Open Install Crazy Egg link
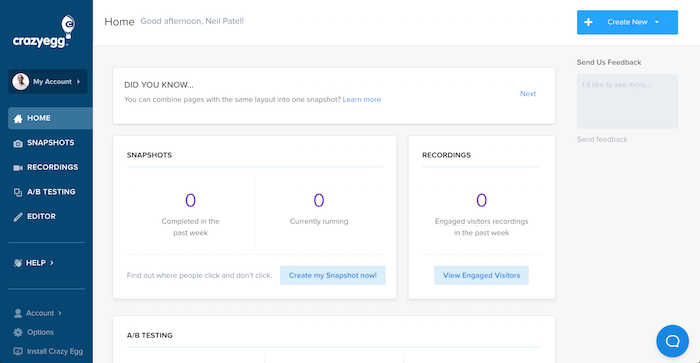Image resolution: width=700 pixels, height=363 pixels. coord(55,351)
